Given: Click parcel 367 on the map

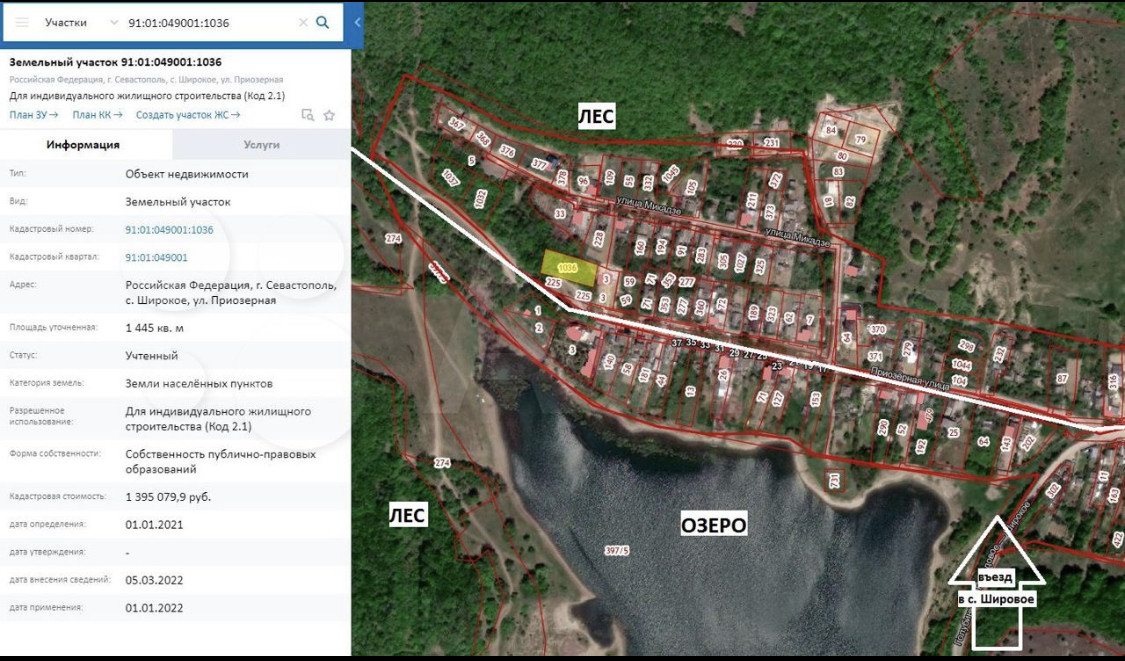Looking at the screenshot, I should pyautogui.click(x=457, y=124).
